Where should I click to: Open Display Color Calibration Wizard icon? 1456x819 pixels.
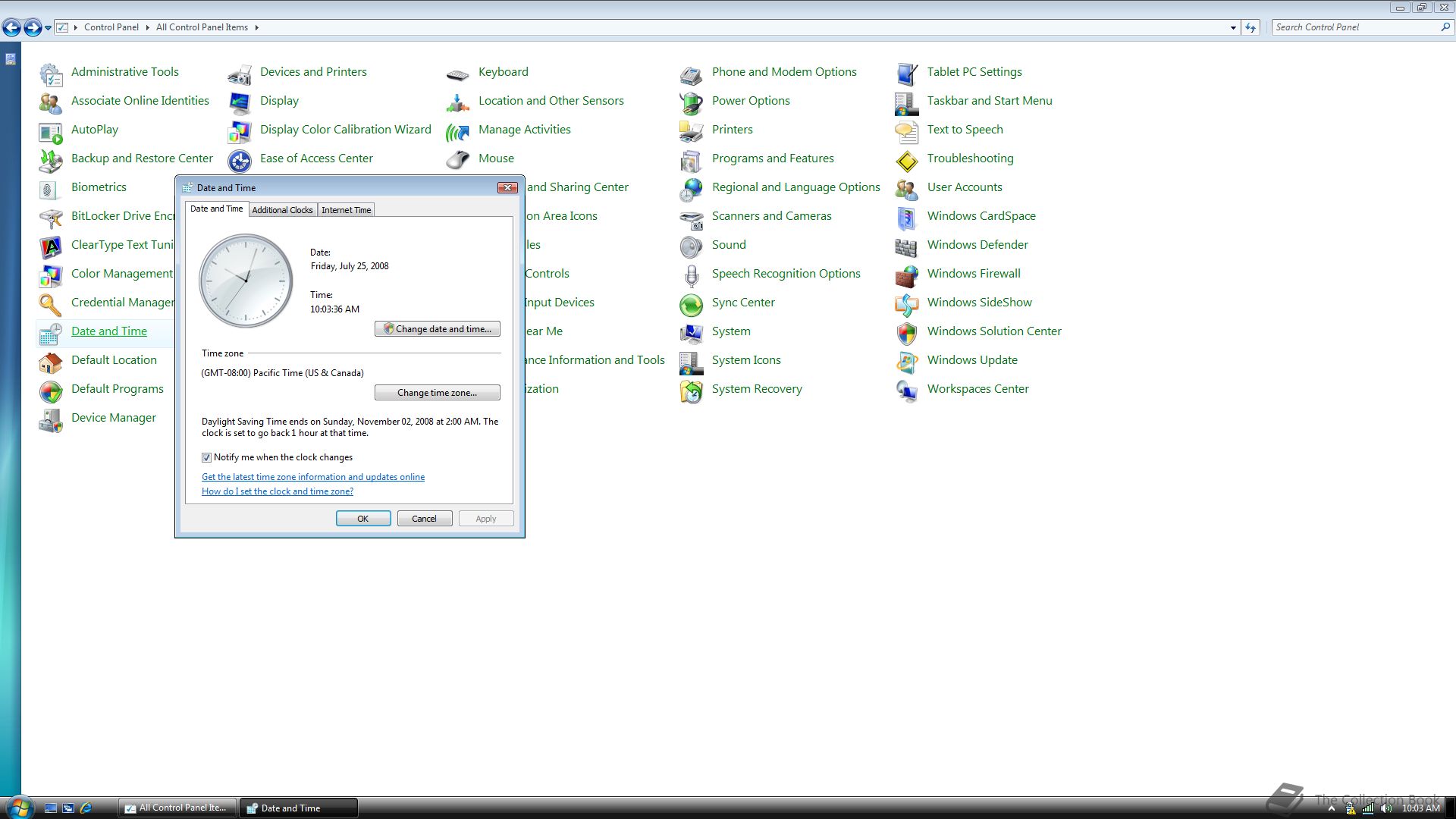tap(240, 131)
